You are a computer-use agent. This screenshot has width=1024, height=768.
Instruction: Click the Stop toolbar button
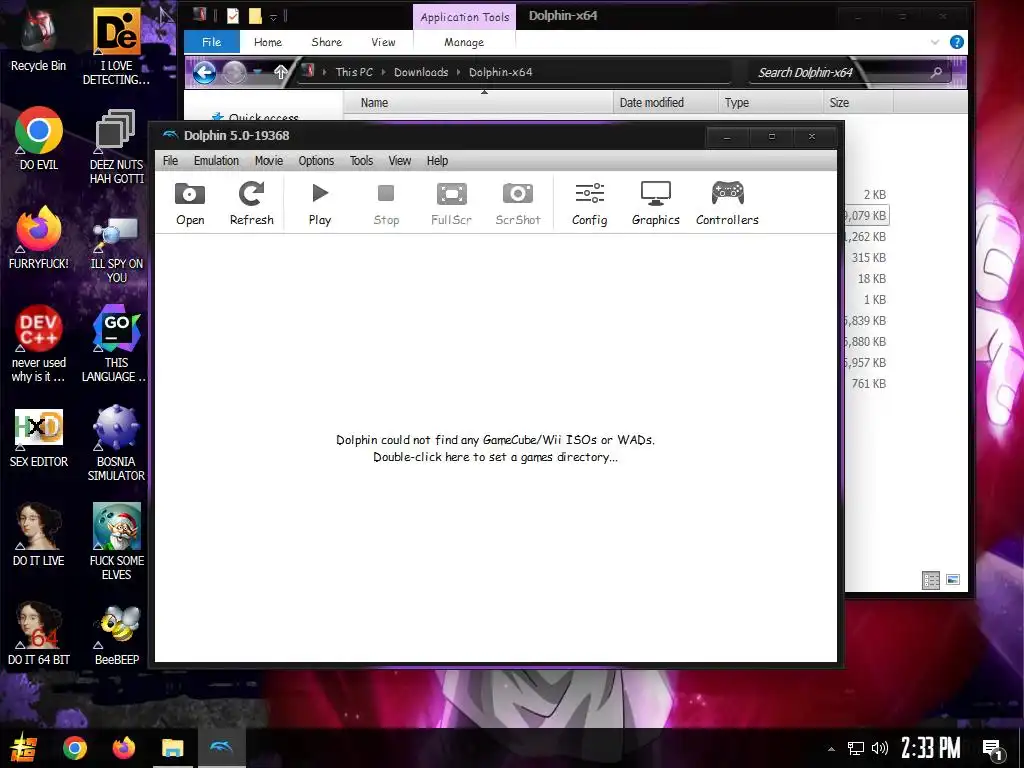(x=386, y=204)
